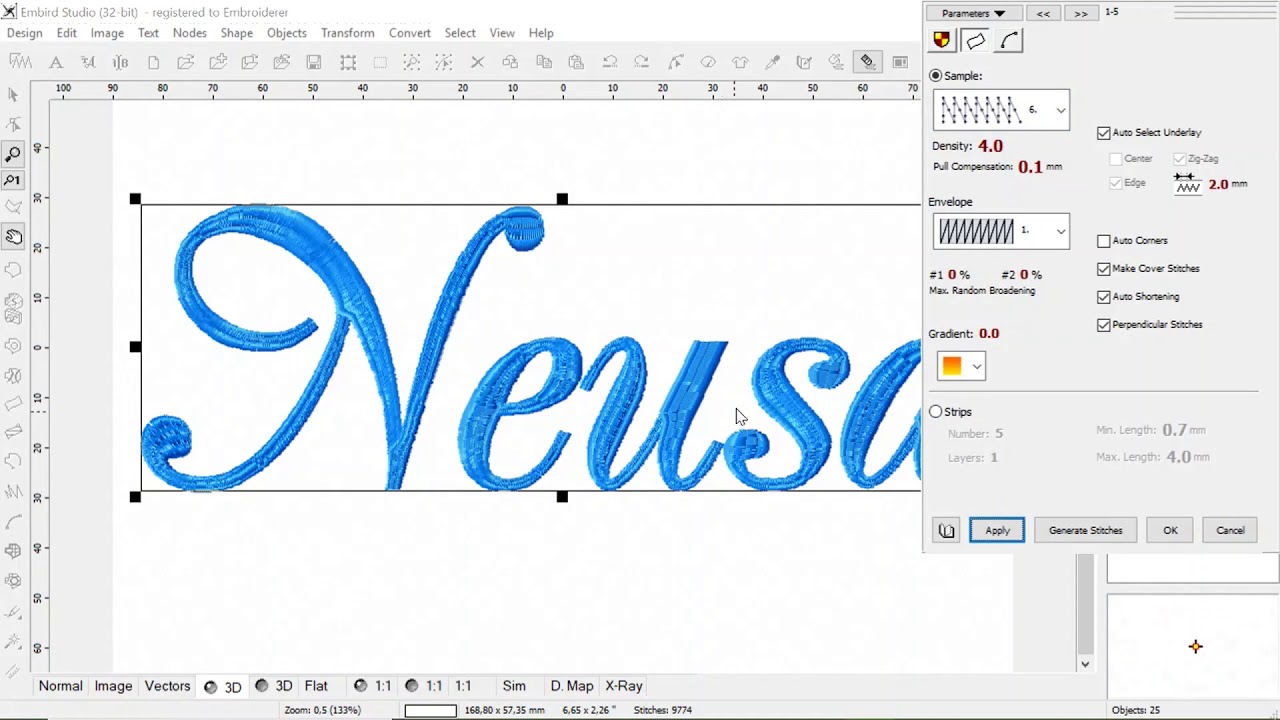
Task: Toggle Perpendicular Stitches checkbox
Action: 1104,325
